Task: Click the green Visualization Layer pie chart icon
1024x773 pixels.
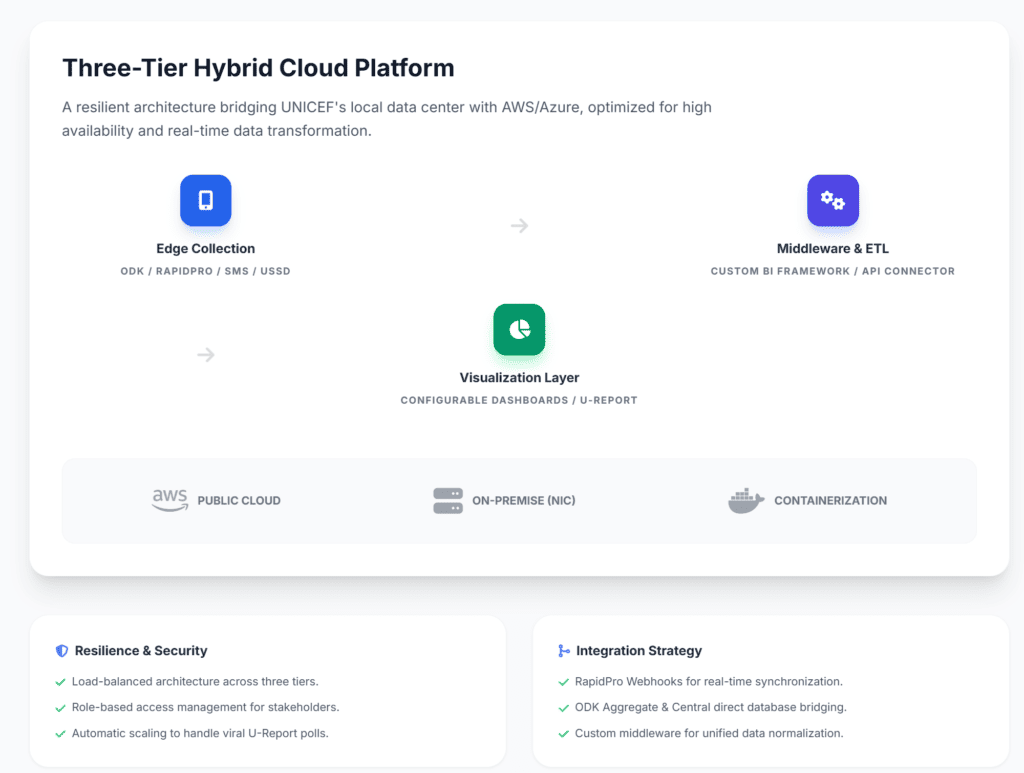Action: coord(519,329)
